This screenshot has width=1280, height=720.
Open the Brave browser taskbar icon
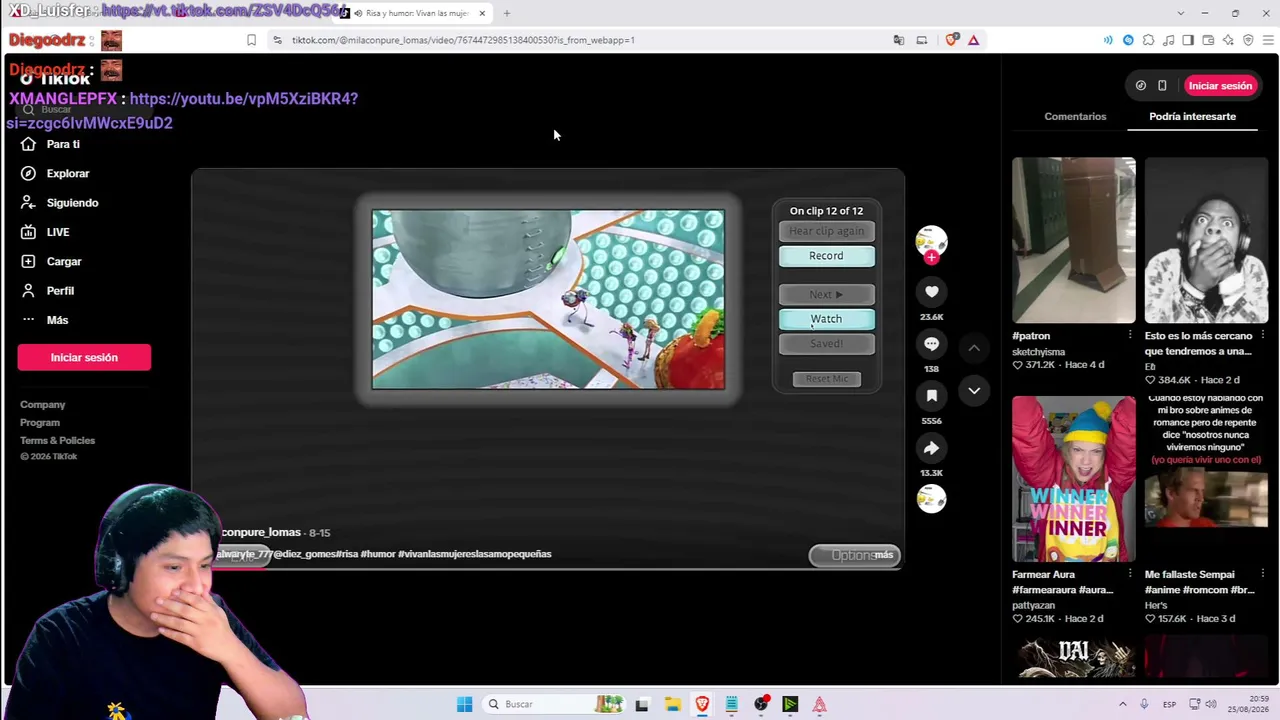(x=702, y=704)
